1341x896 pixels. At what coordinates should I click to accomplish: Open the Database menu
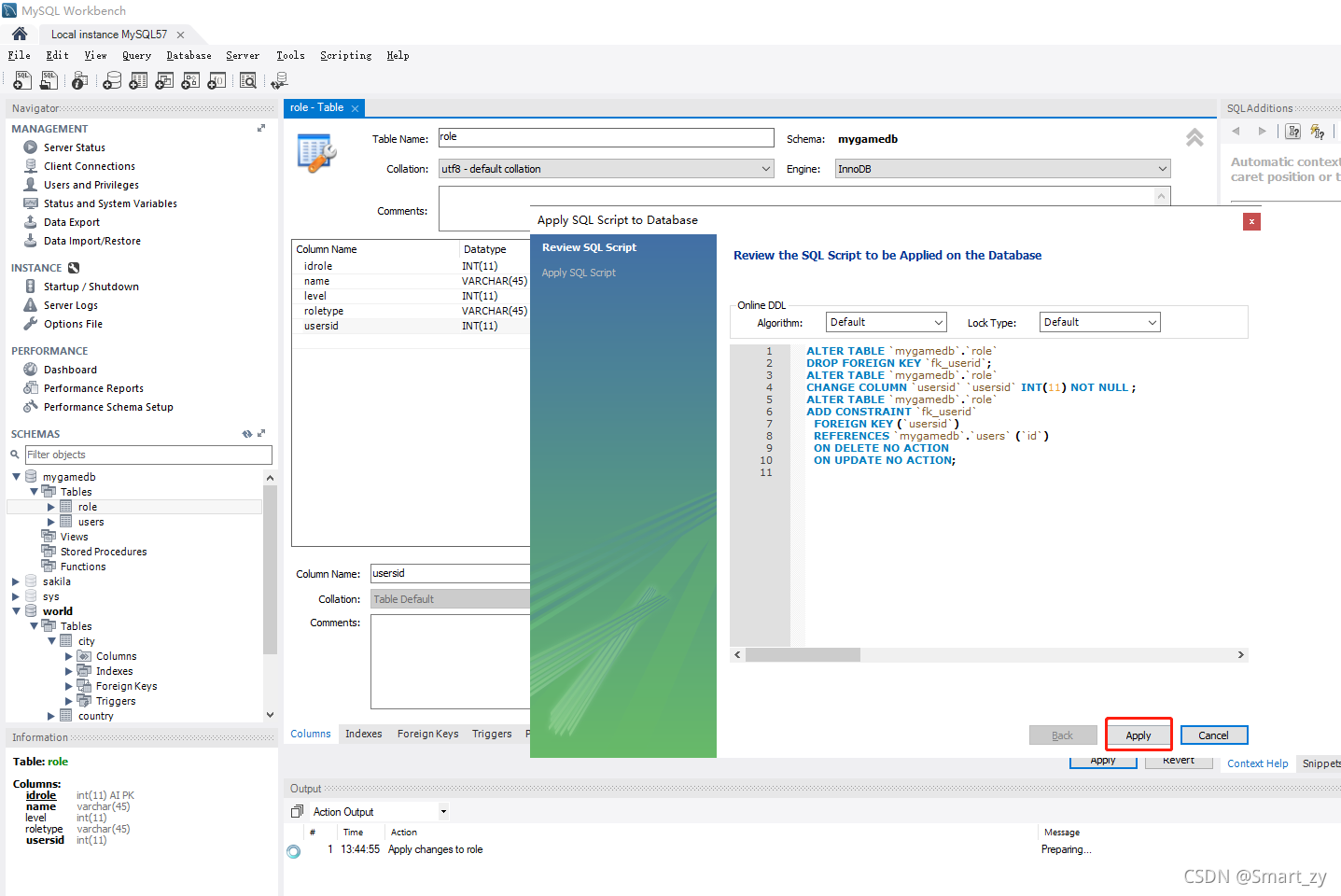click(x=189, y=56)
